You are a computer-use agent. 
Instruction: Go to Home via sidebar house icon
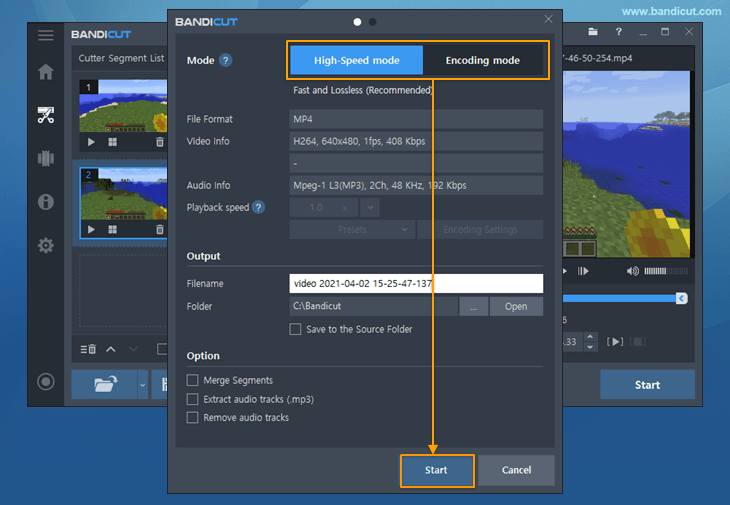tap(46, 72)
